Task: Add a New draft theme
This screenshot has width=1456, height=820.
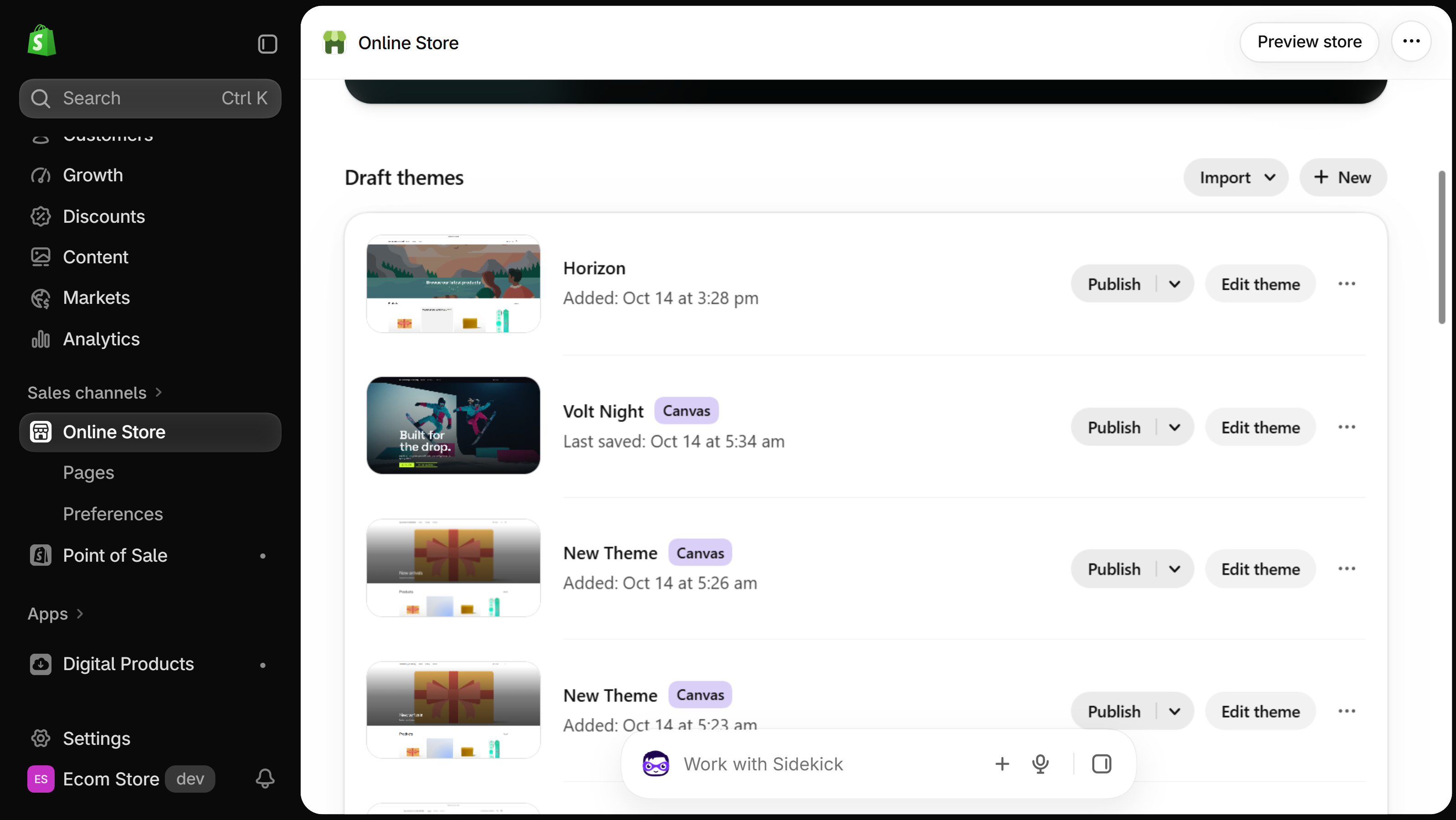Action: click(1343, 178)
